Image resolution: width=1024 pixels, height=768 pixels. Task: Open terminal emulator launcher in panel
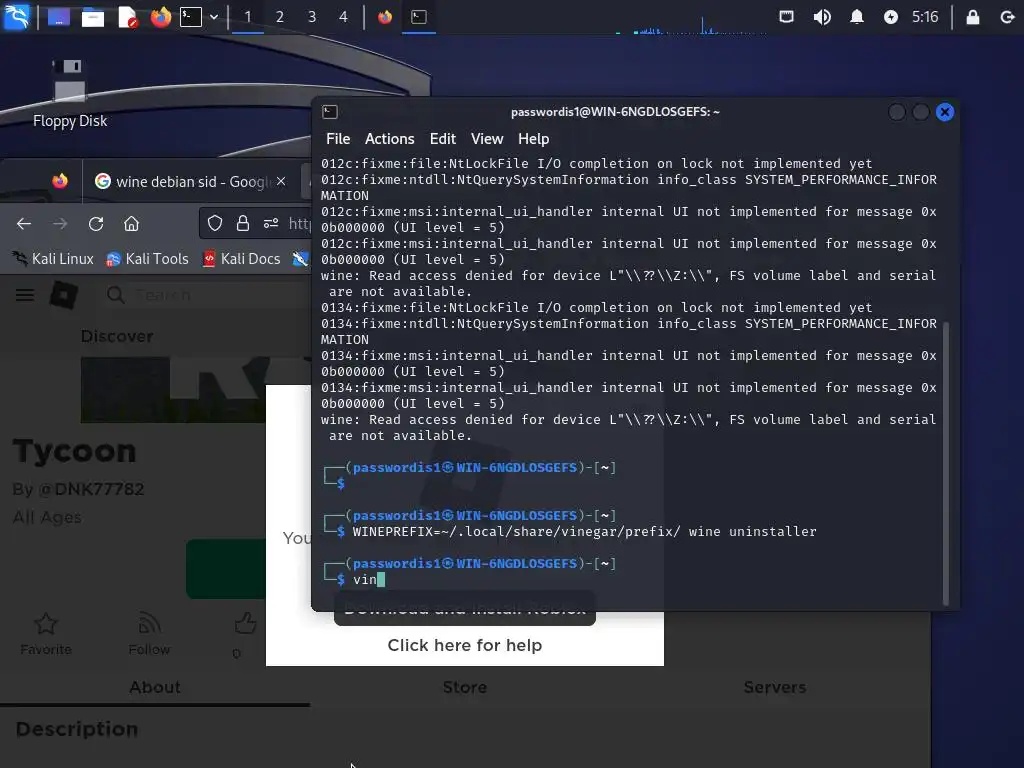point(191,17)
